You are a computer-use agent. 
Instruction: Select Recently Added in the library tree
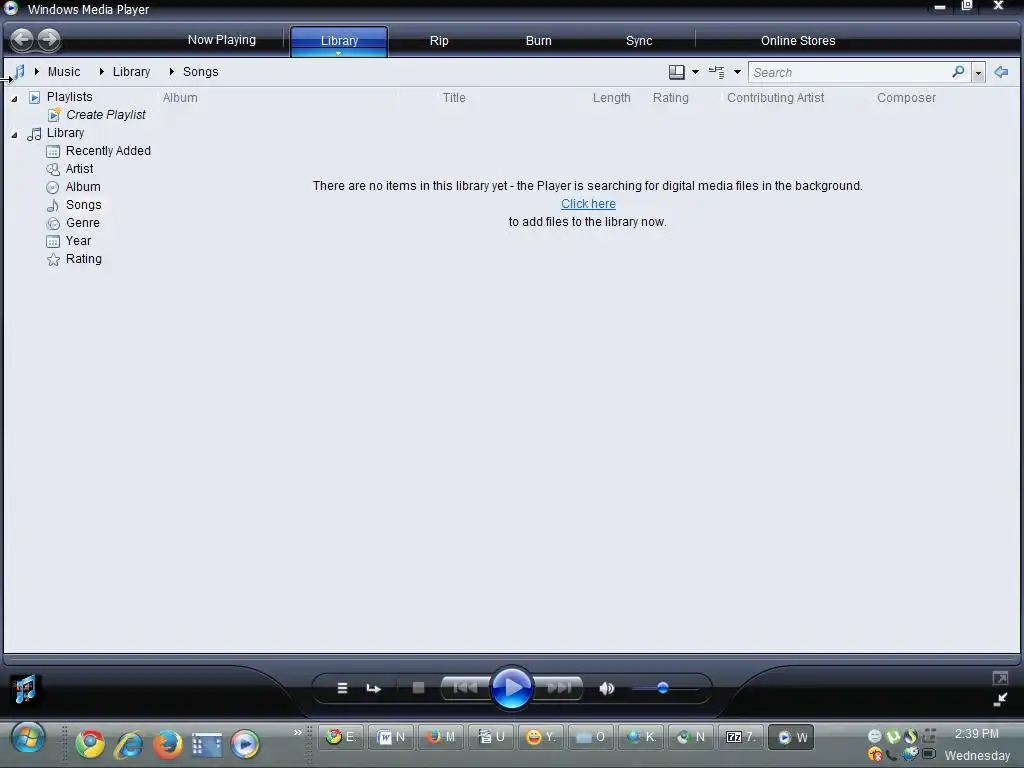(108, 151)
